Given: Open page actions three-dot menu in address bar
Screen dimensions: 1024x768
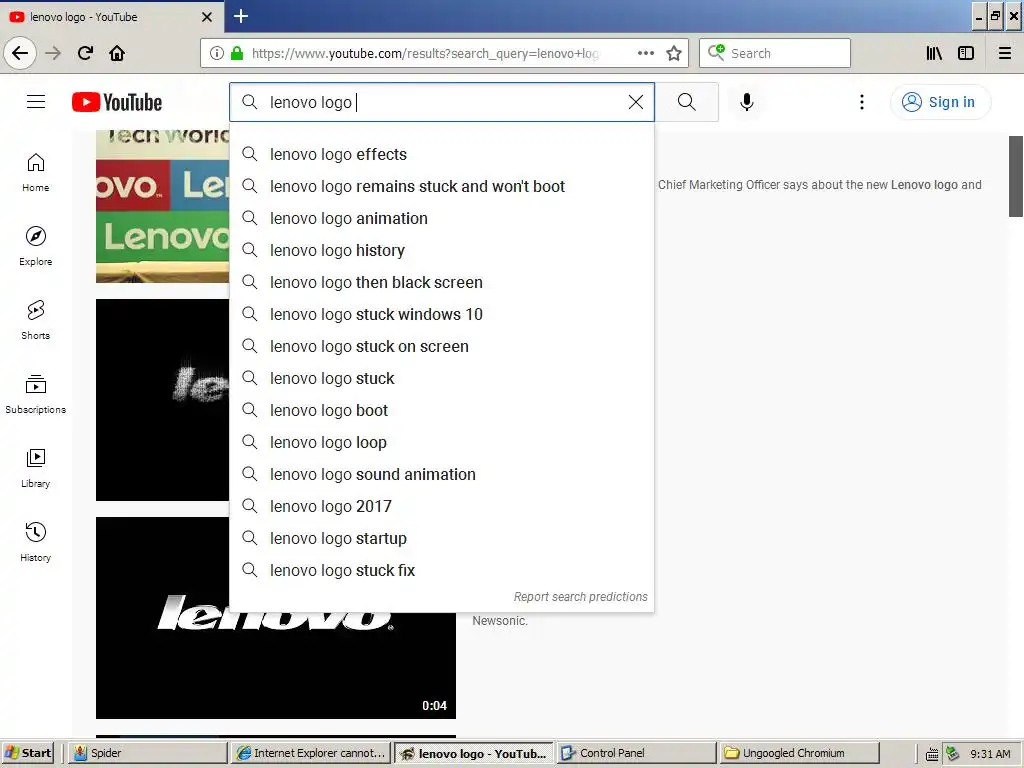Looking at the screenshot, I should click(x=645, y=54).
